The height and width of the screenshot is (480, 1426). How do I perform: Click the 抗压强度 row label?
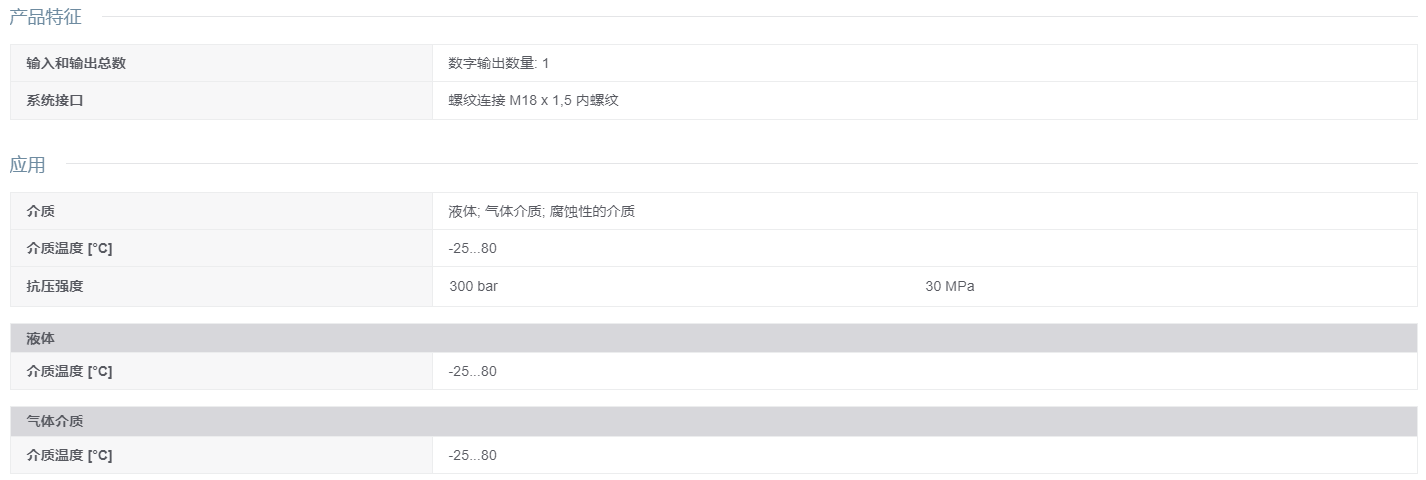[x=55, y=286]
